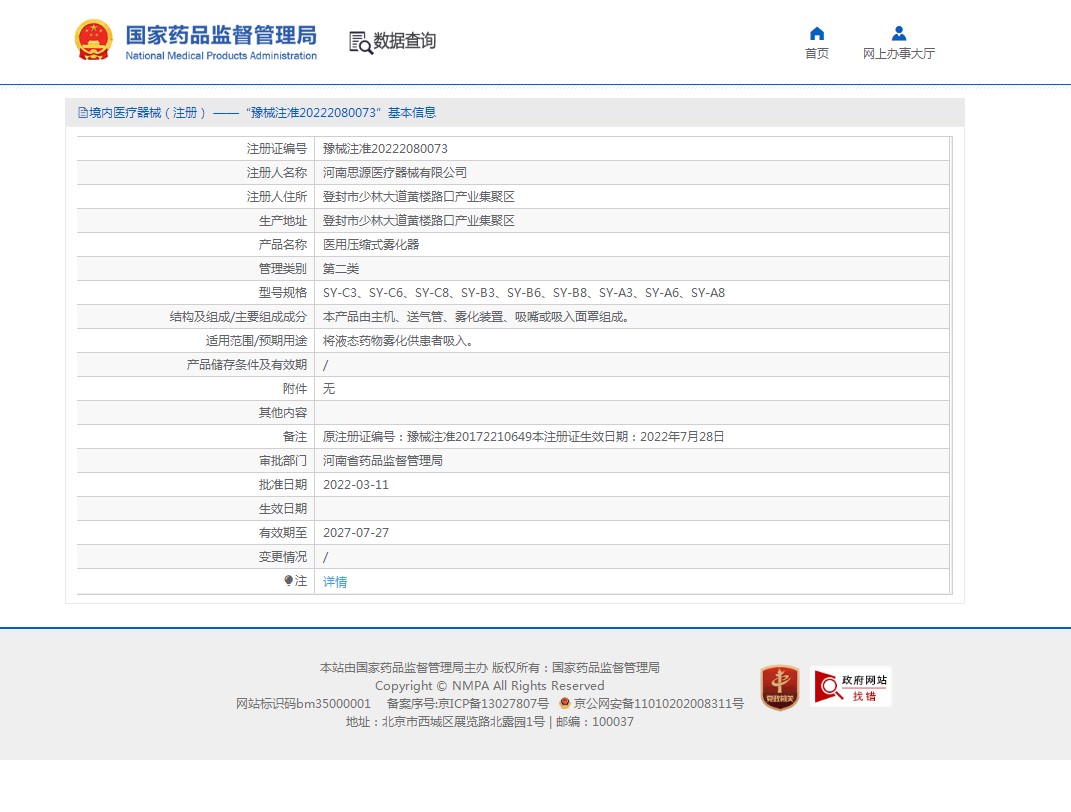
Task: Click the 附件 value 无
Action: click(329, 389)
